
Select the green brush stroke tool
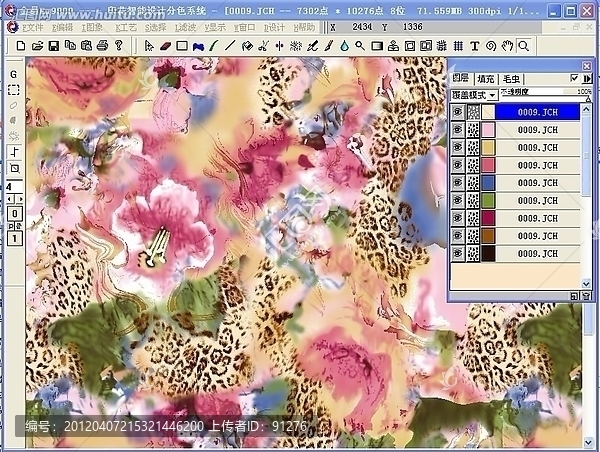(x=214, y=46)
